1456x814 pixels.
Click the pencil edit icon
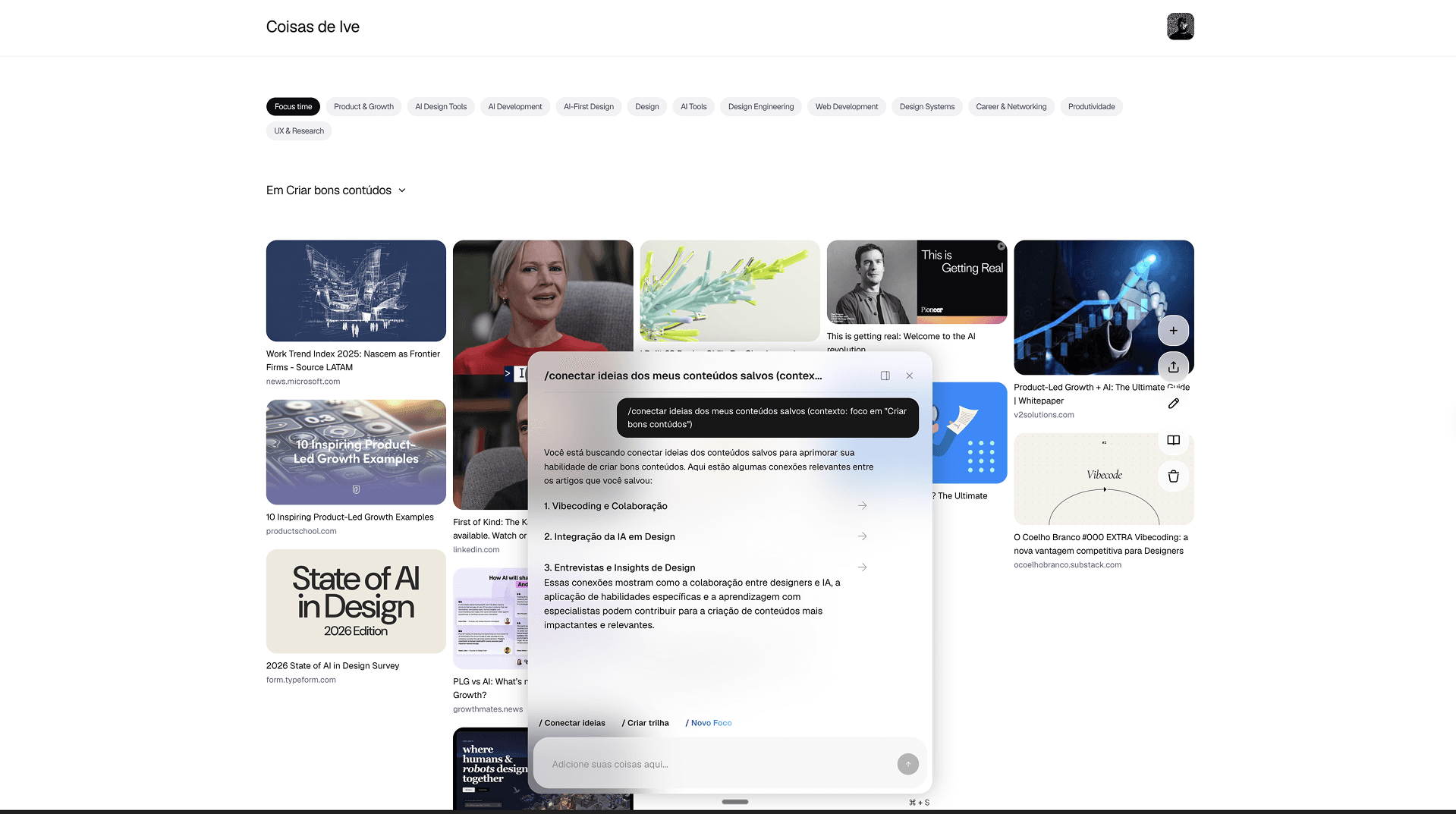[1173, 404]
